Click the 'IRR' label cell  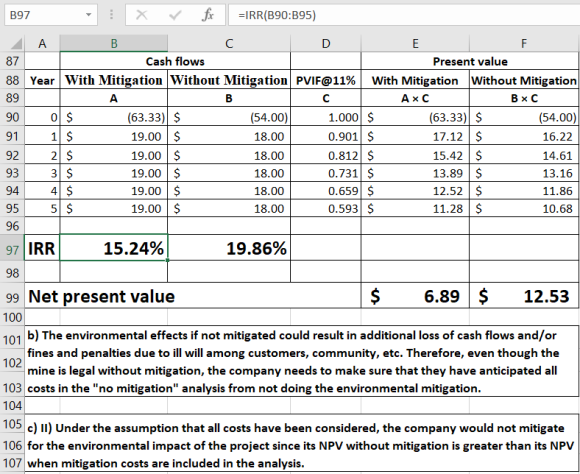point(42,248)
